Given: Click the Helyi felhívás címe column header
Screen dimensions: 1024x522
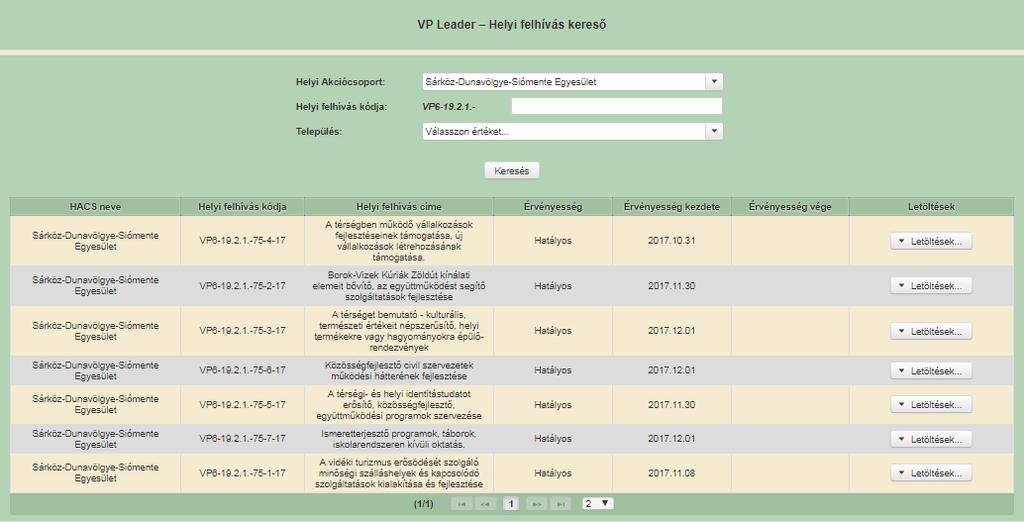Looking at the screenshot, I should 399,206.
